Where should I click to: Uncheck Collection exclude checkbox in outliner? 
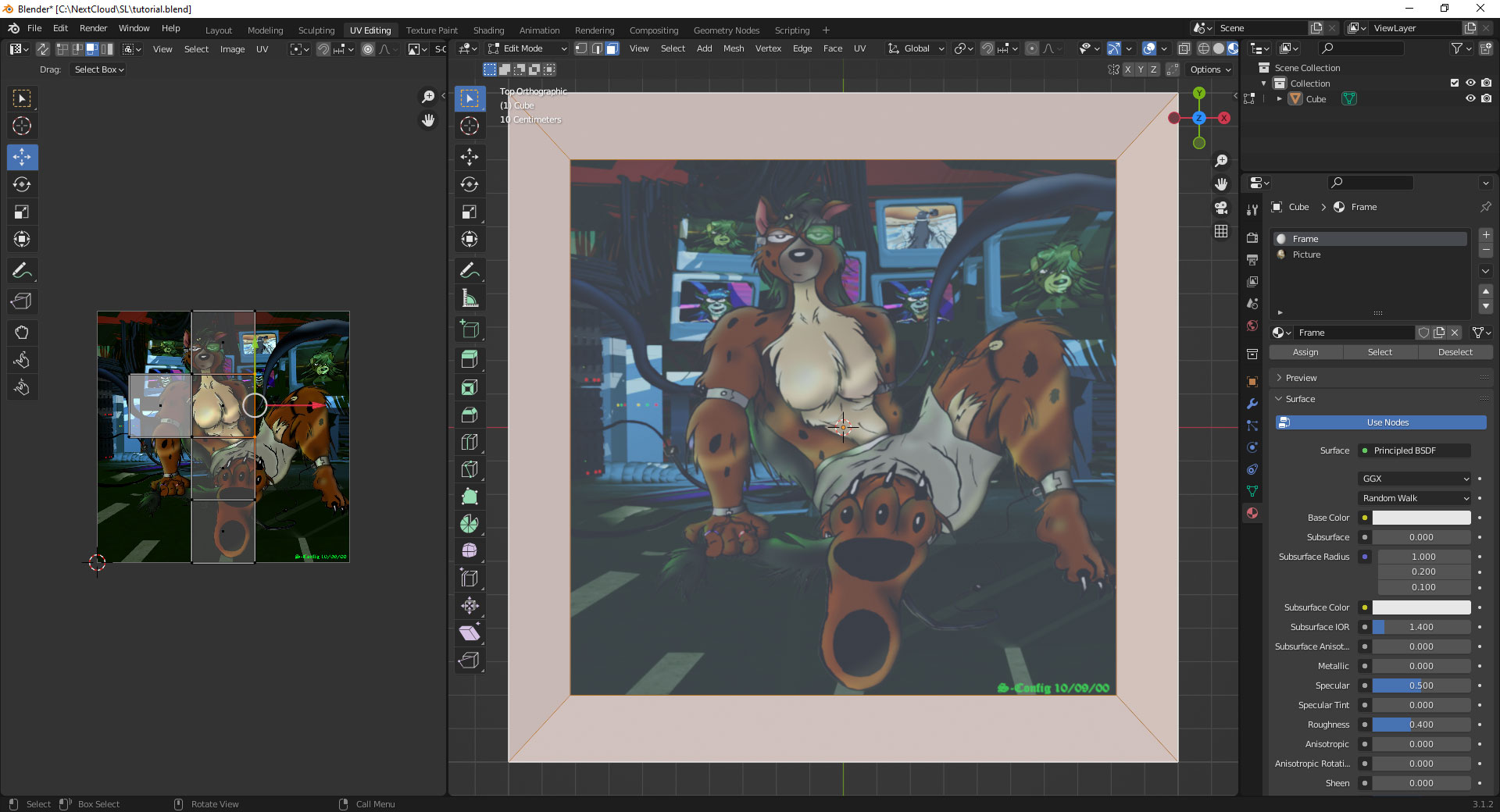click(x=1455, y=83)
